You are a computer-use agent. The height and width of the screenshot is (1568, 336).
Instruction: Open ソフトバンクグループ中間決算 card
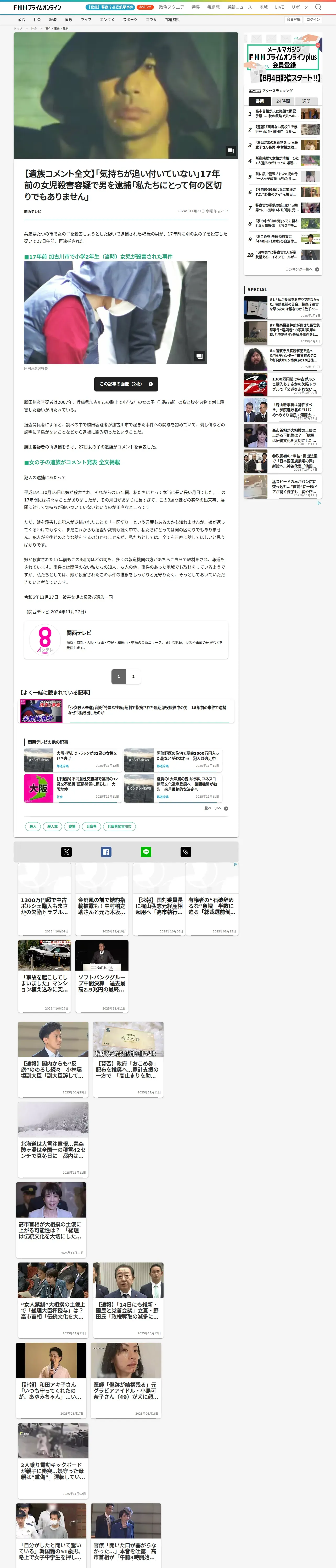(102, 976)
